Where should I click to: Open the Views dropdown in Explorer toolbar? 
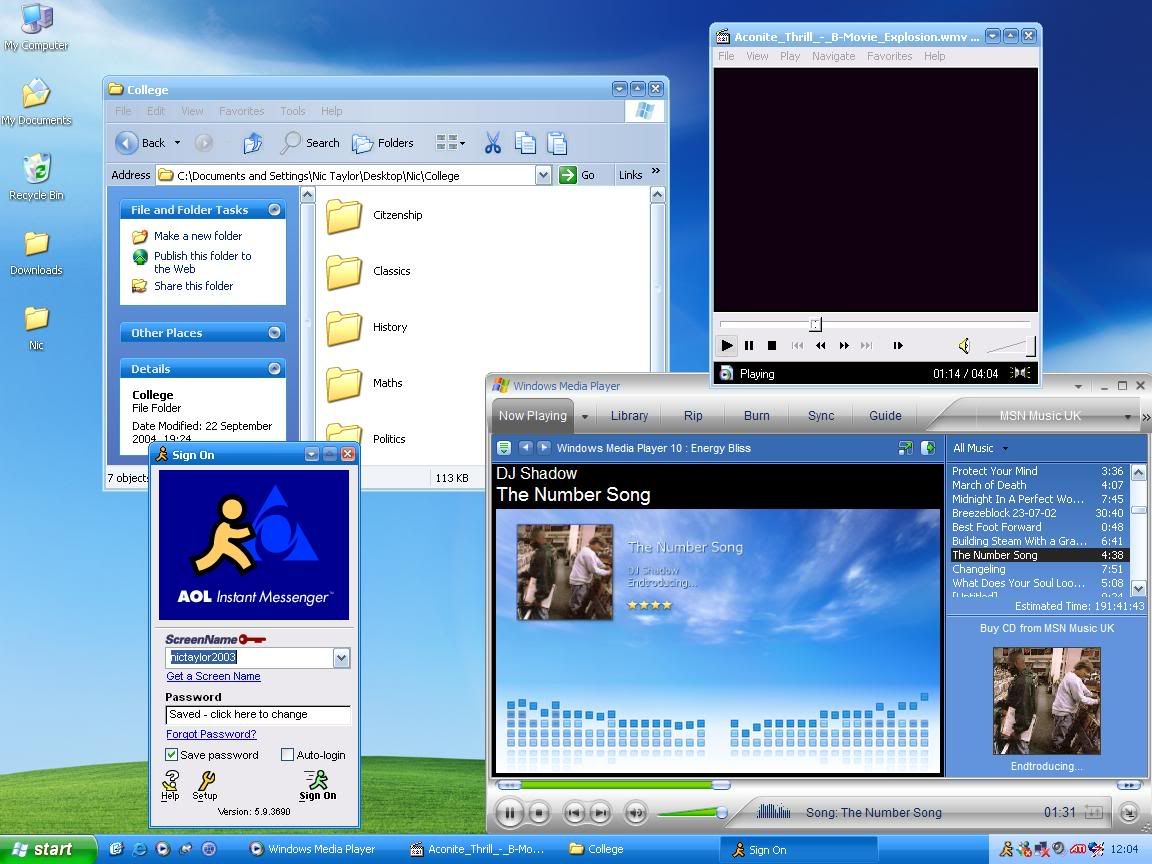450,143
